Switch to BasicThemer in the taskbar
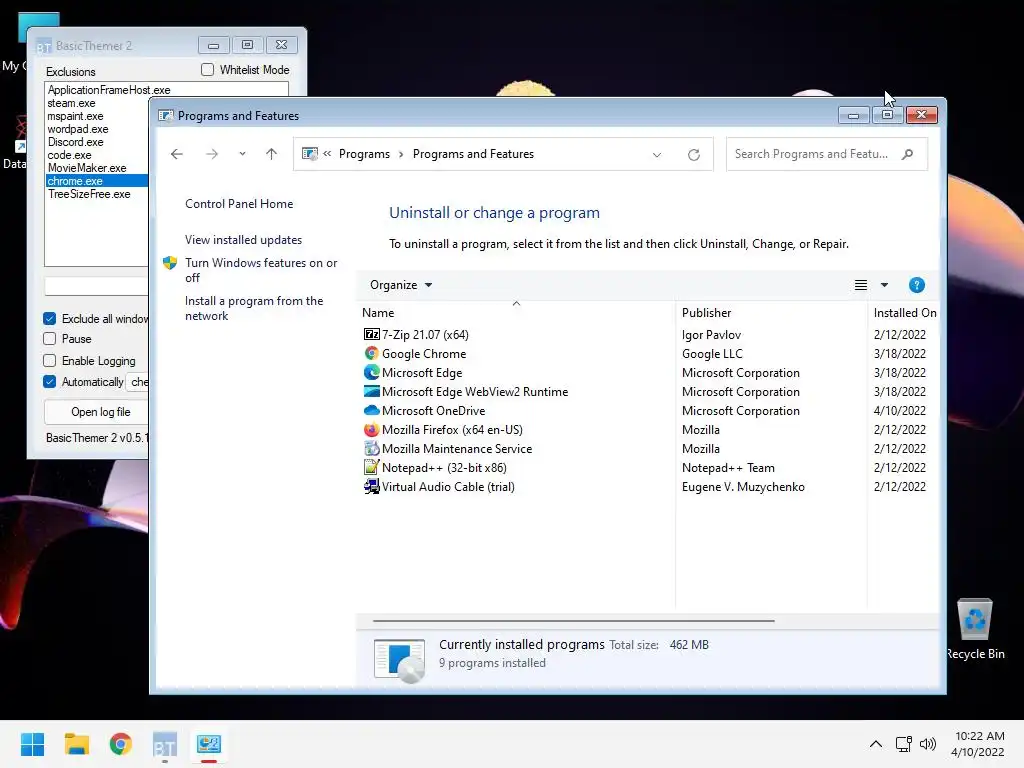 point(165,744)
